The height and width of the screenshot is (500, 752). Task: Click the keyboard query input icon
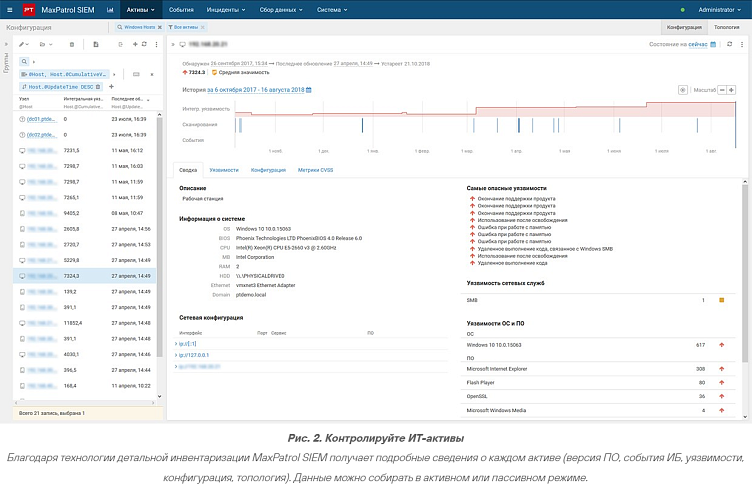(x=136, y=74)
